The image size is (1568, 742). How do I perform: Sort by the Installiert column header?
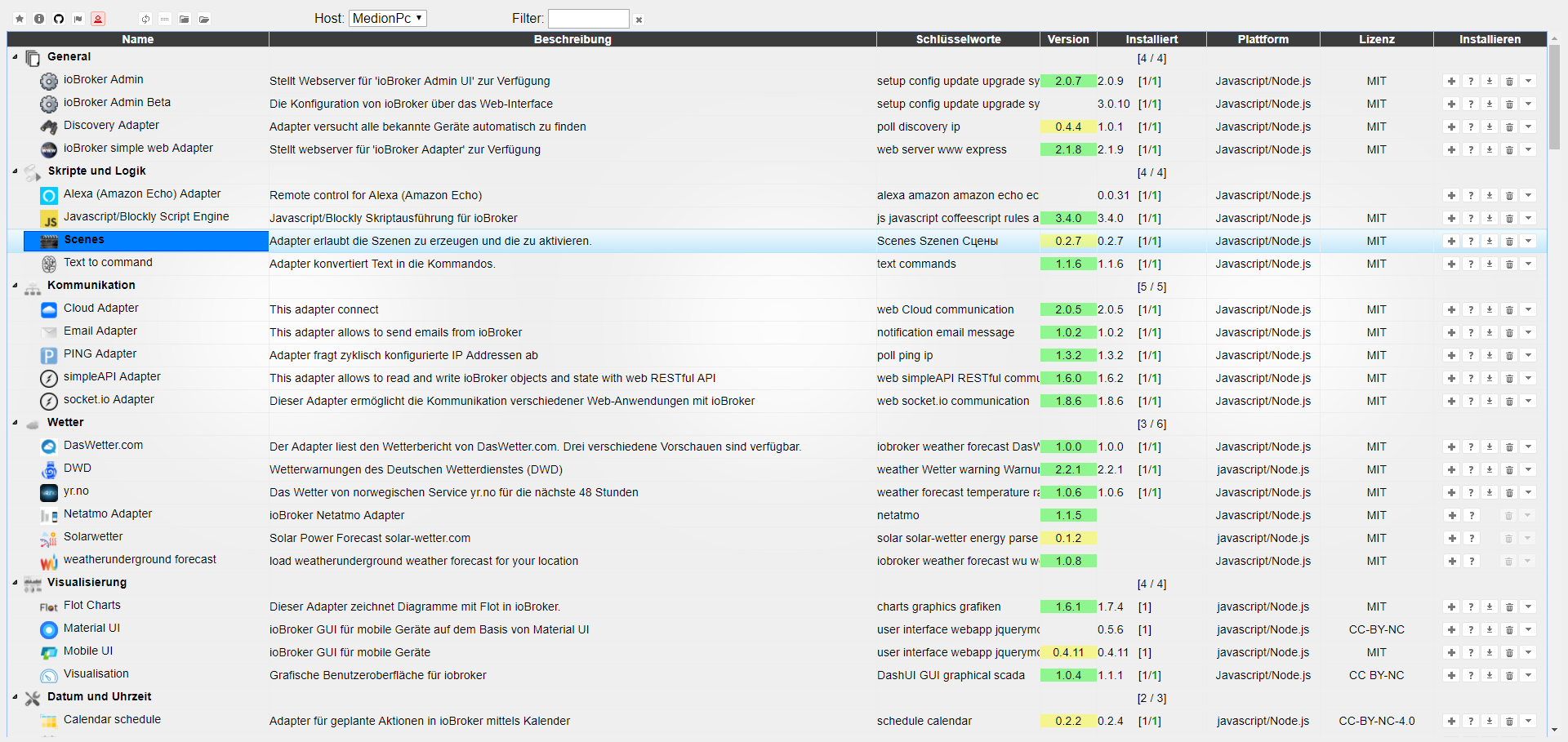click(x=1151, y=39)
